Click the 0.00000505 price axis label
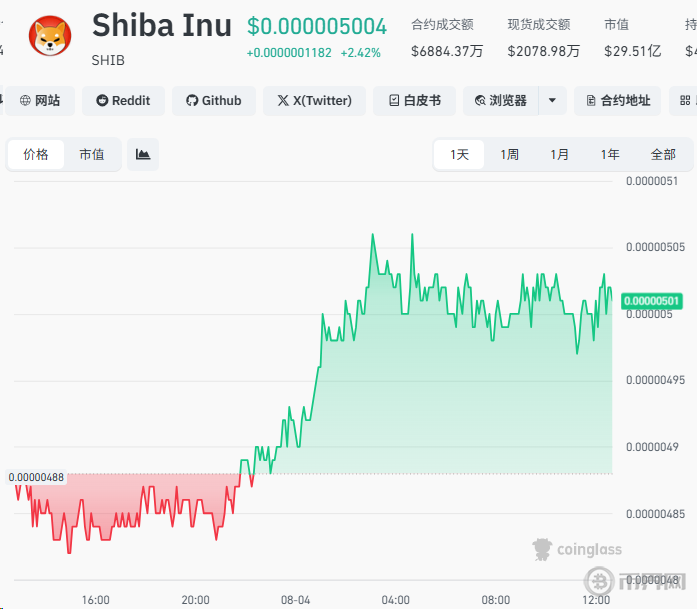This screenshot has height=609, width=697. 655,247
